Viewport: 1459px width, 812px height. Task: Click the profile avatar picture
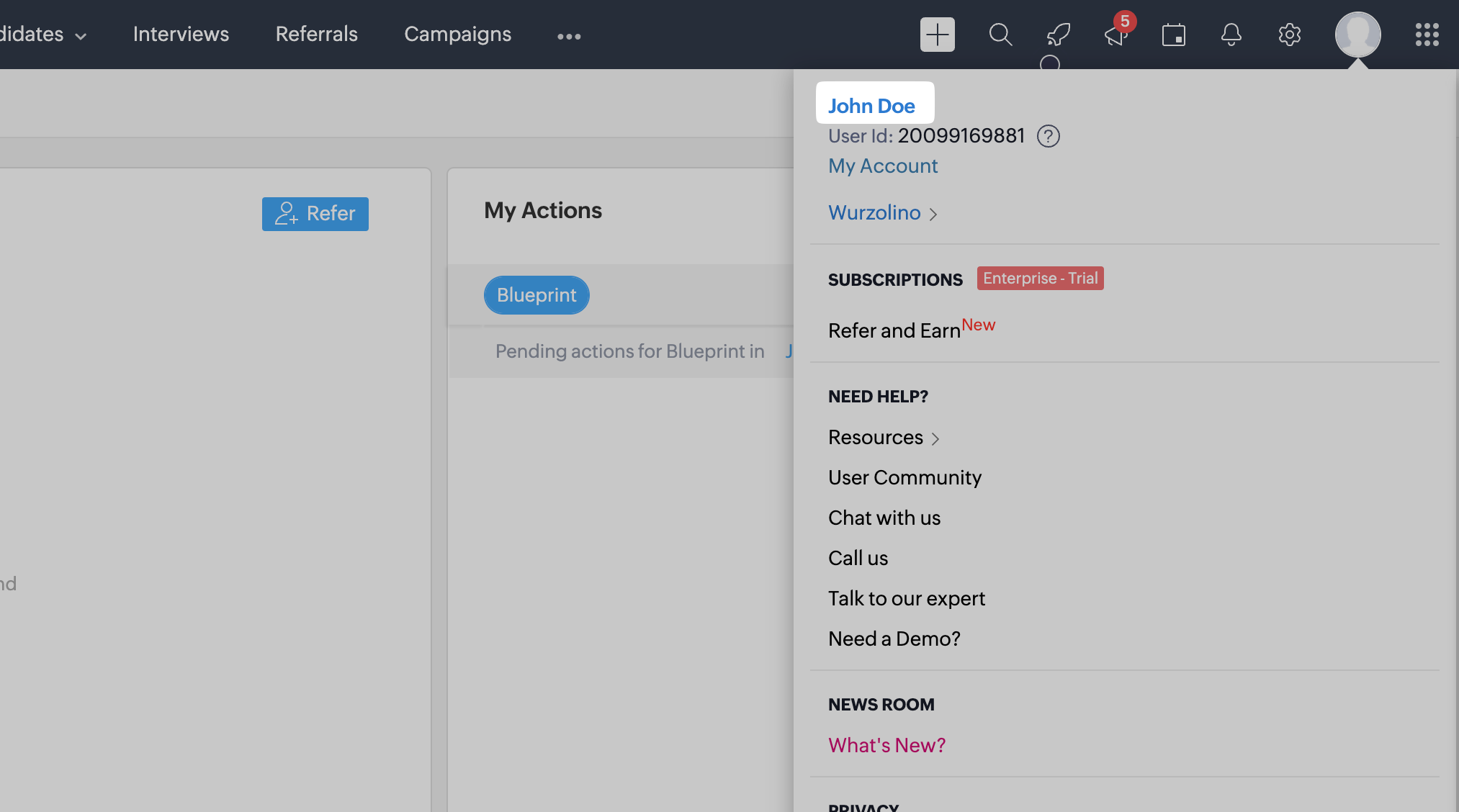(x=1357, y=35)
